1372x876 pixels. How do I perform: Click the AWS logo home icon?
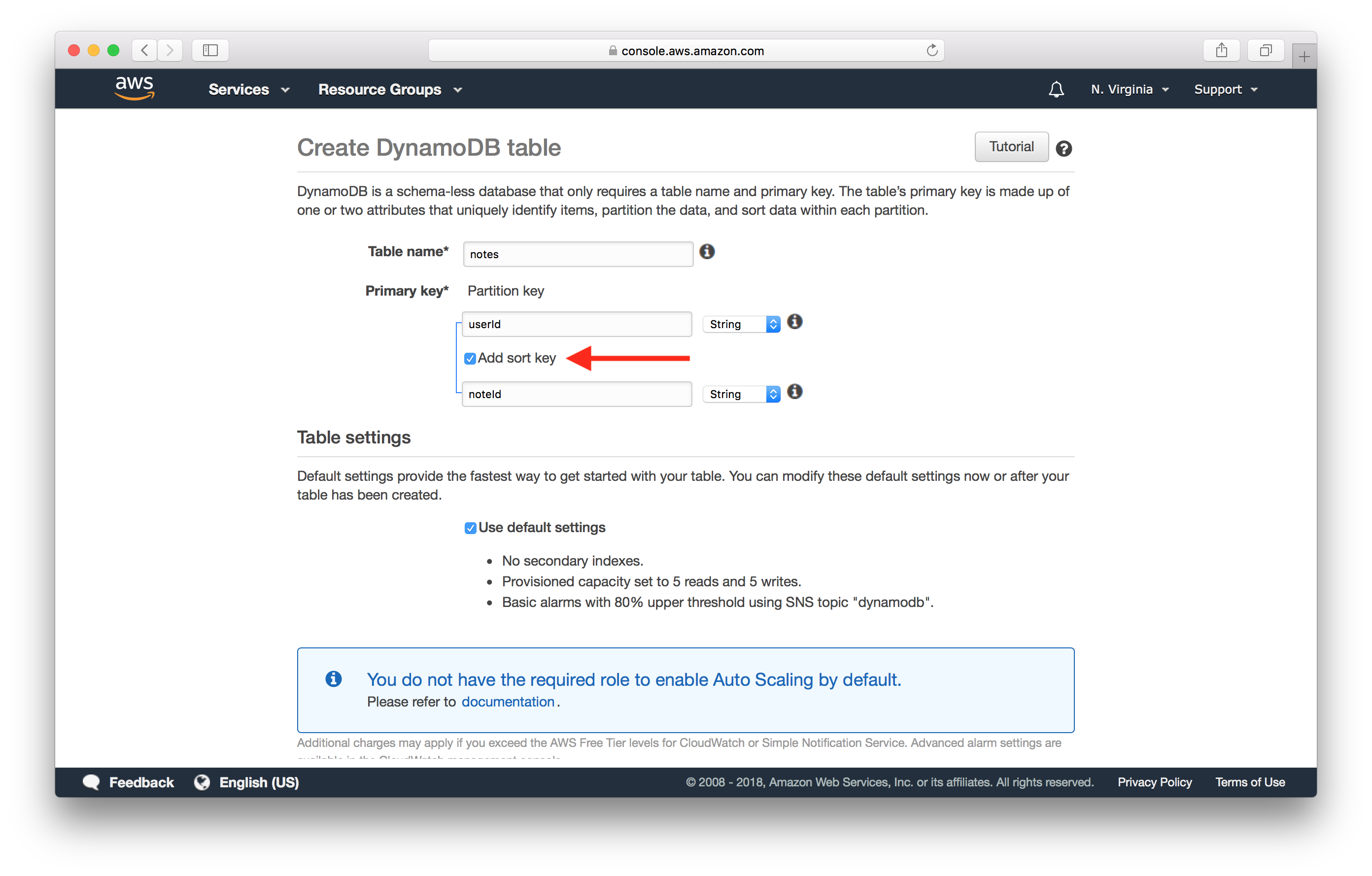click(135, 88)
